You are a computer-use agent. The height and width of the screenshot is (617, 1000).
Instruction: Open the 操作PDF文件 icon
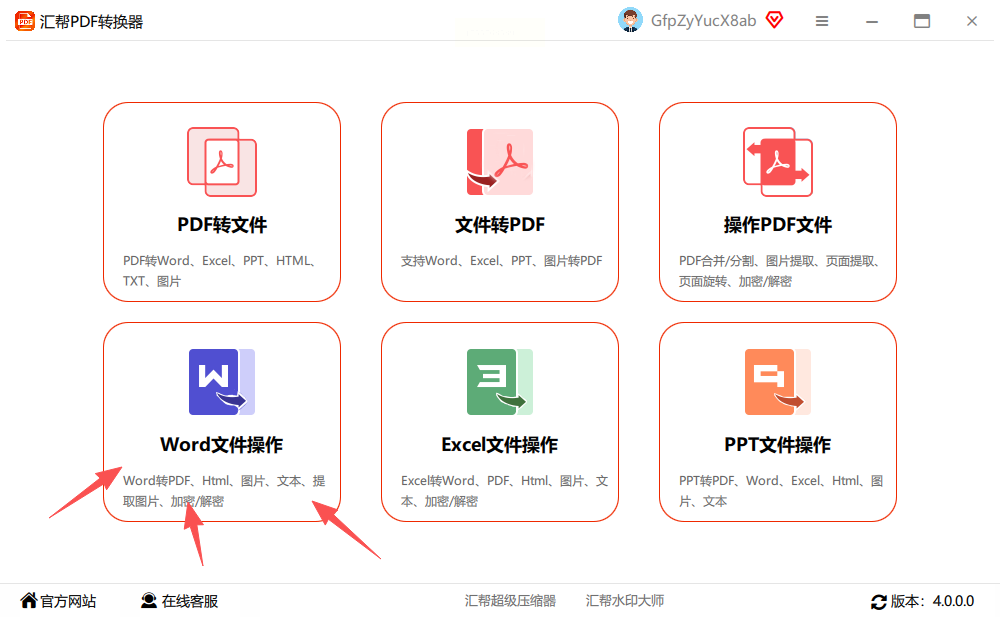click(x=777, y=162)
